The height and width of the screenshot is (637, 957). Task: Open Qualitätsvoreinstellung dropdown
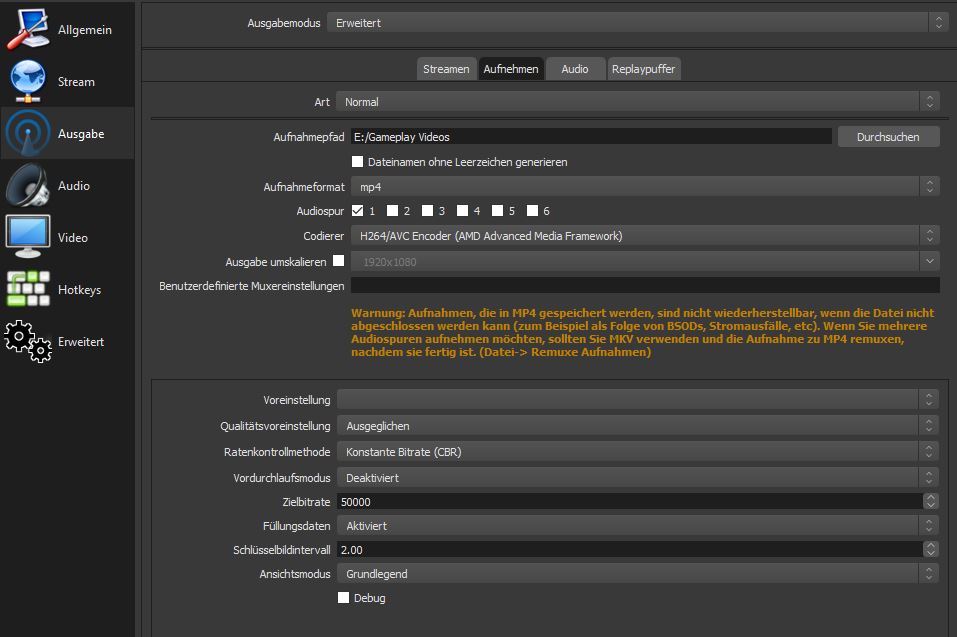pos(637,426)
